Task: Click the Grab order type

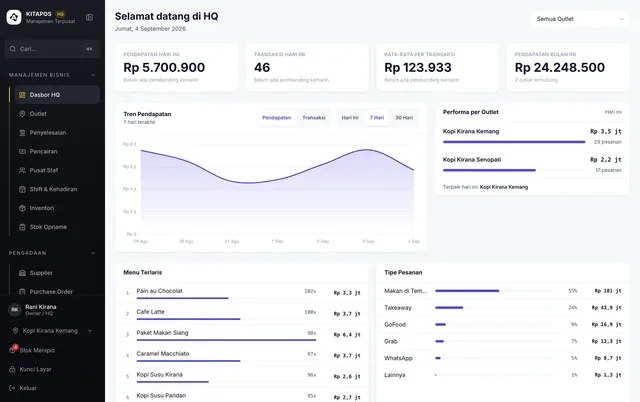Action: coord(391,341)
